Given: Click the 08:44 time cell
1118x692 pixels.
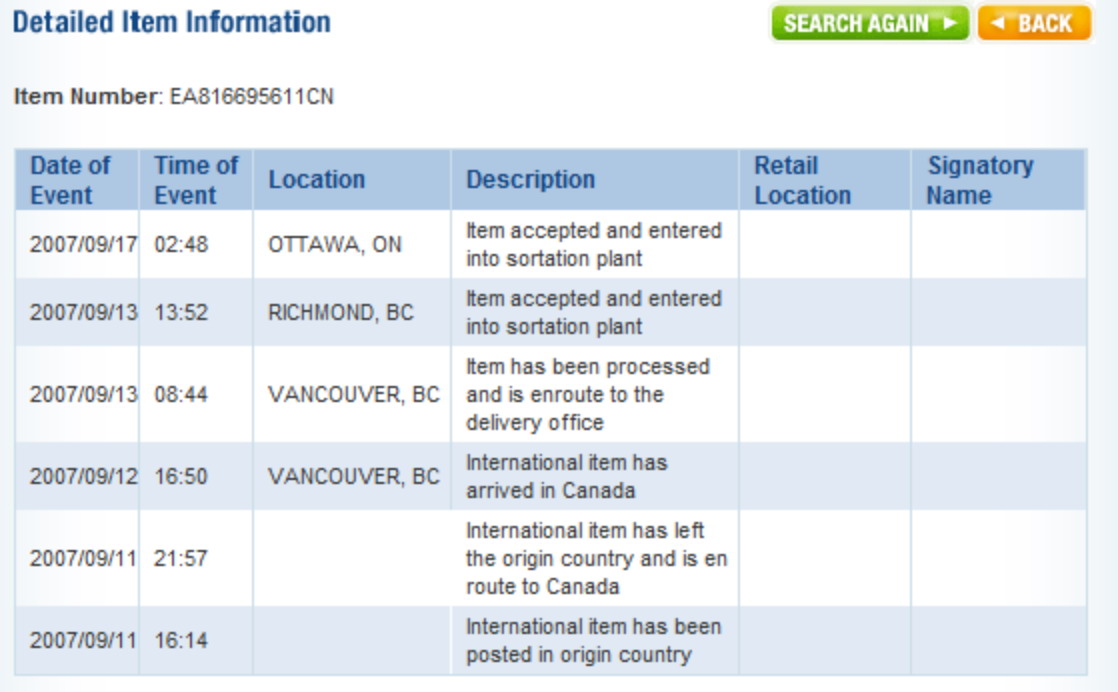Looking at the screenshot, I should 181,394.
